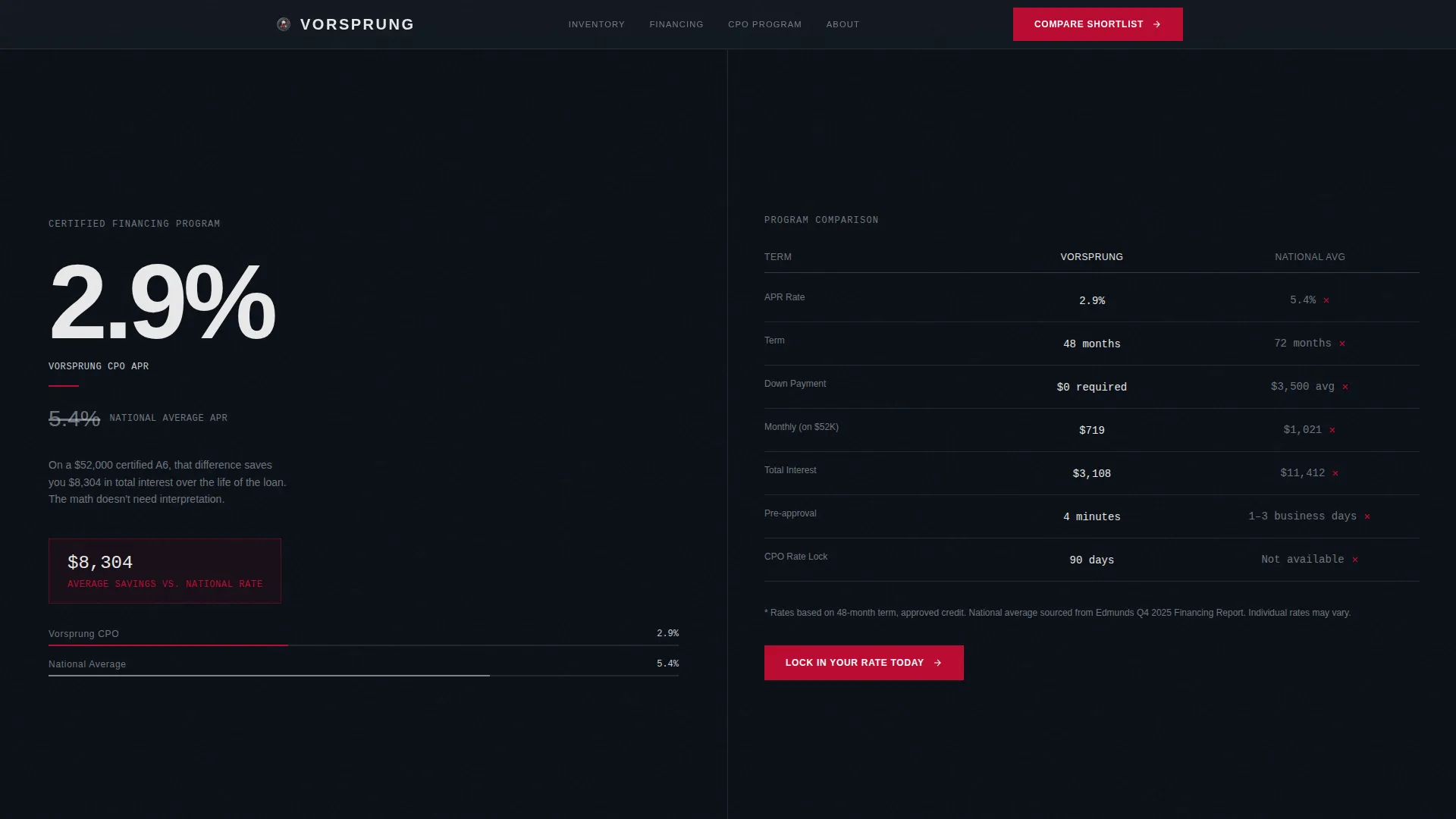1456x819 pixels.
Task: Click the $3,108 total interest cell
Action: tap(1092, 474)
